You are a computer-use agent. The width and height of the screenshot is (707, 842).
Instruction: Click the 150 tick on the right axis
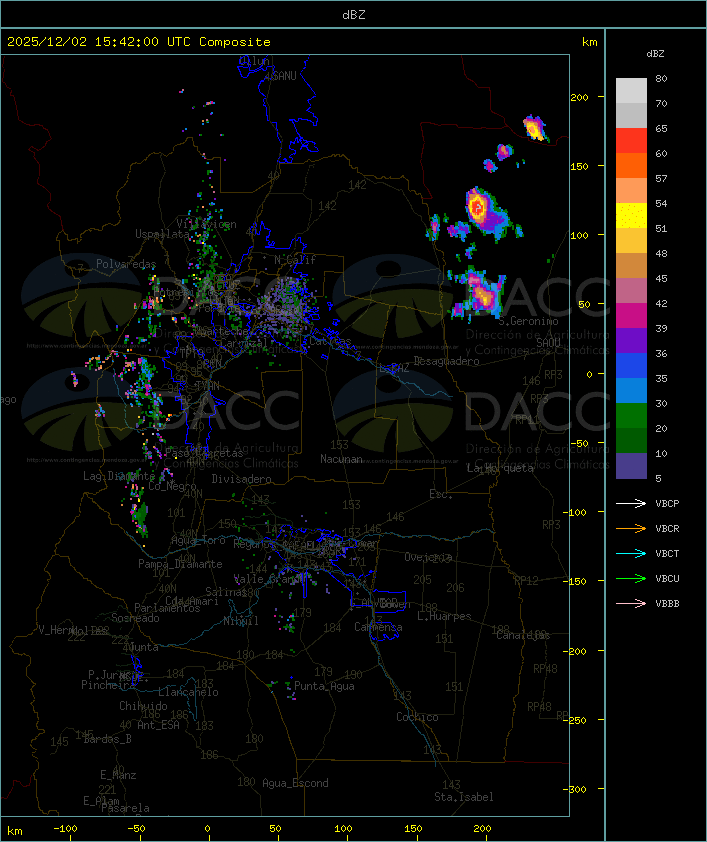579,166
